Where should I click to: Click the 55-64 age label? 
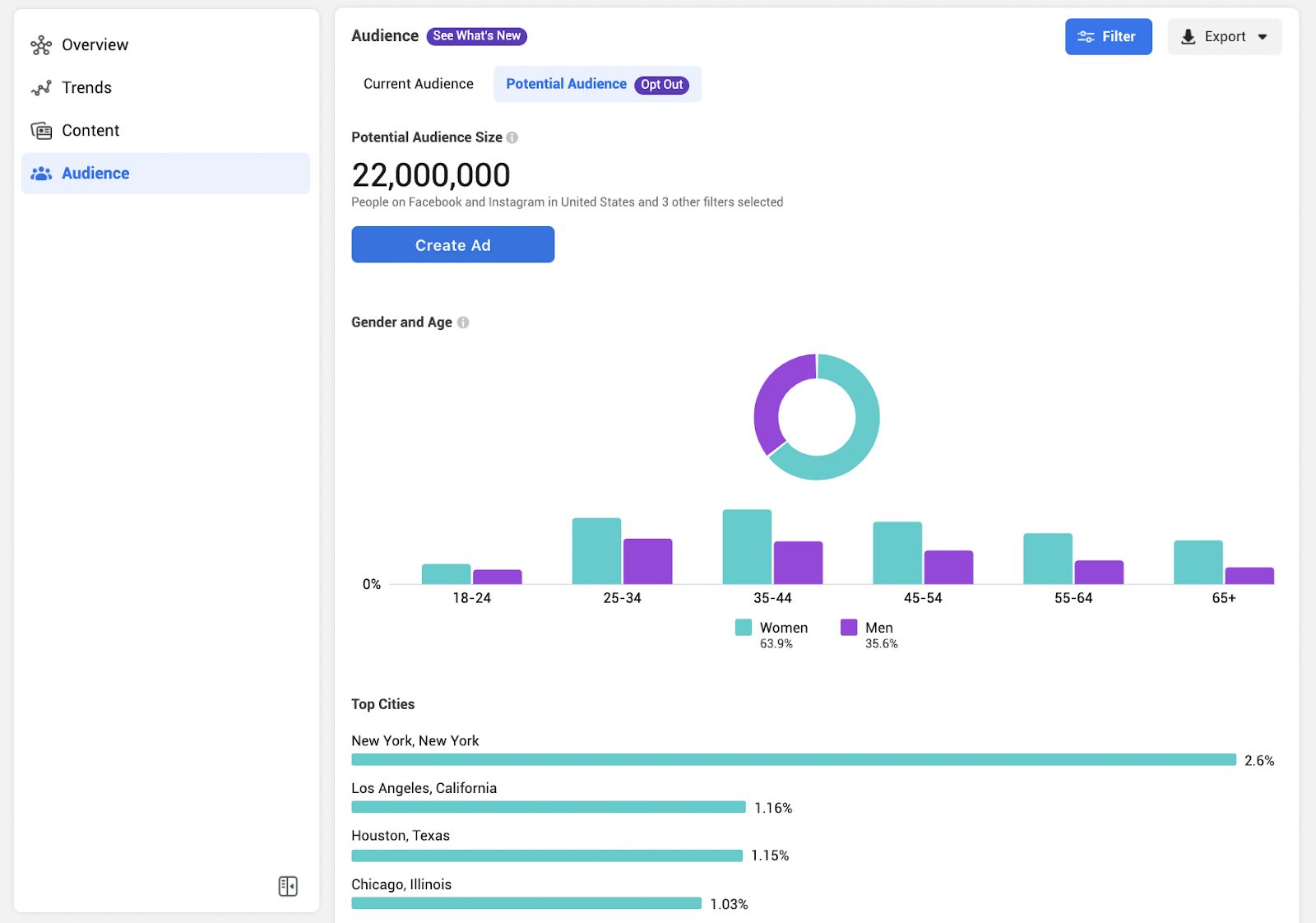click(x=1073, y=598)
